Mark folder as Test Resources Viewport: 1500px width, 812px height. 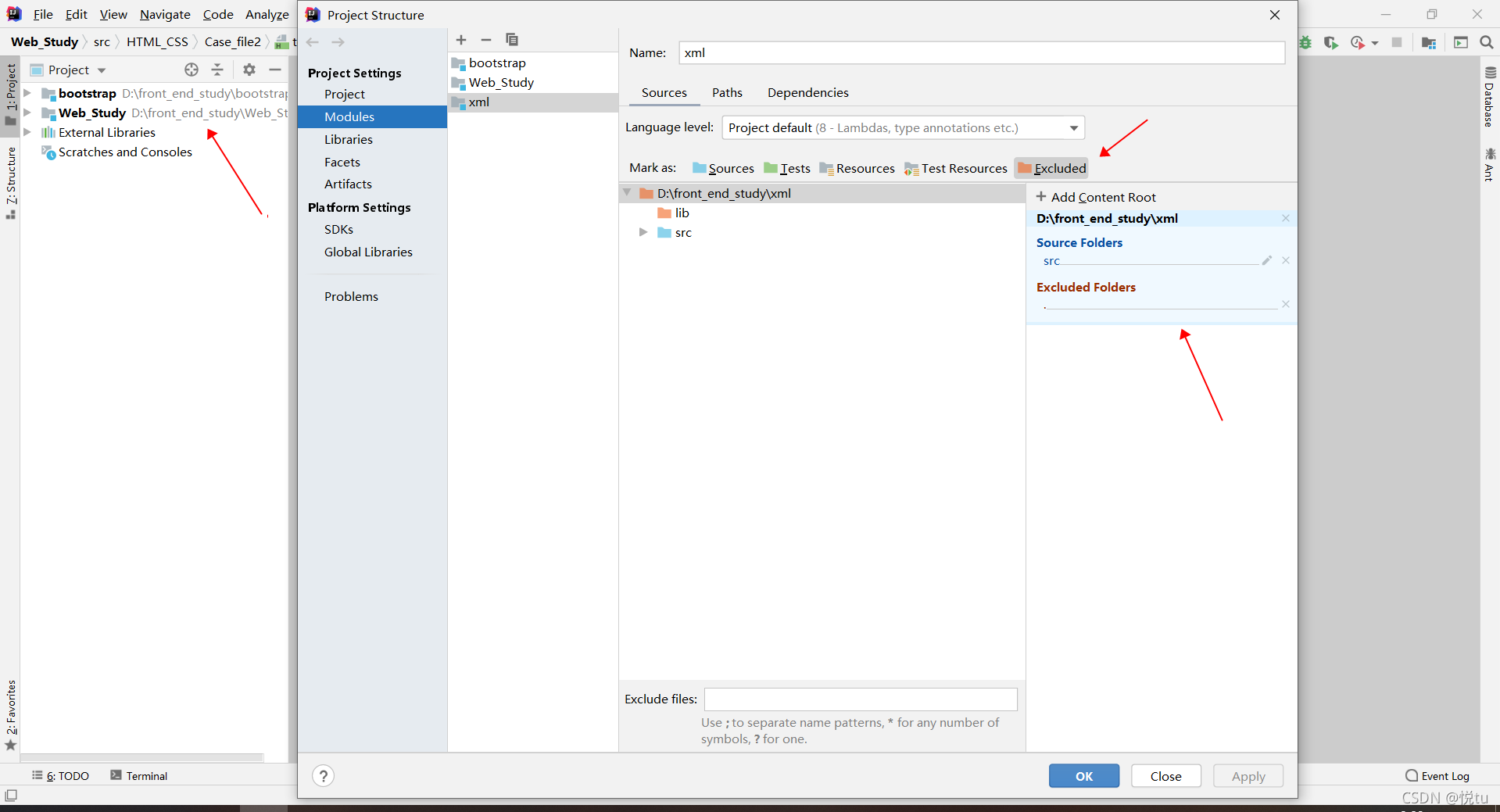[956, 168]
